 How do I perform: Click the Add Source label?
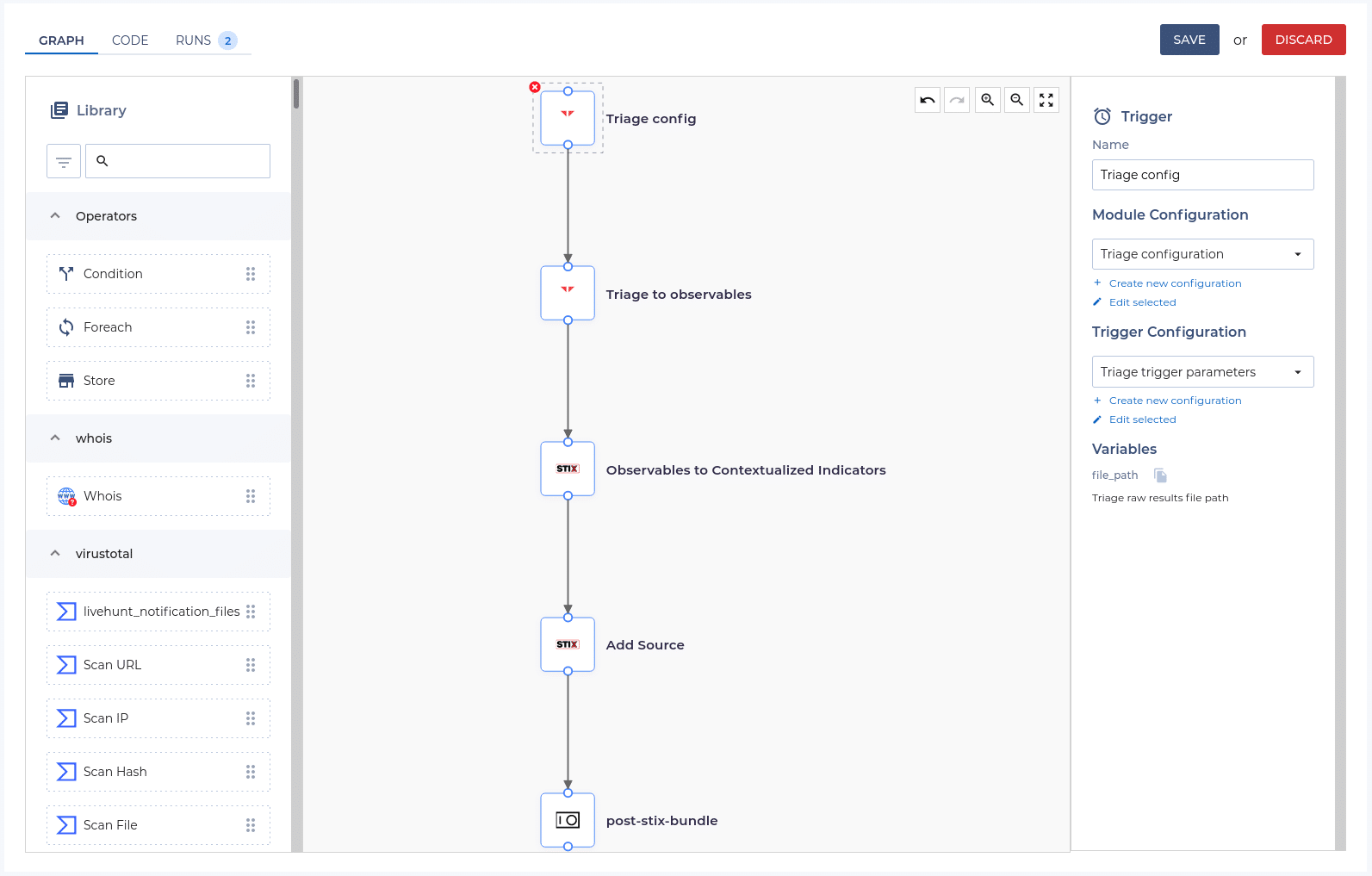point(645,645)
